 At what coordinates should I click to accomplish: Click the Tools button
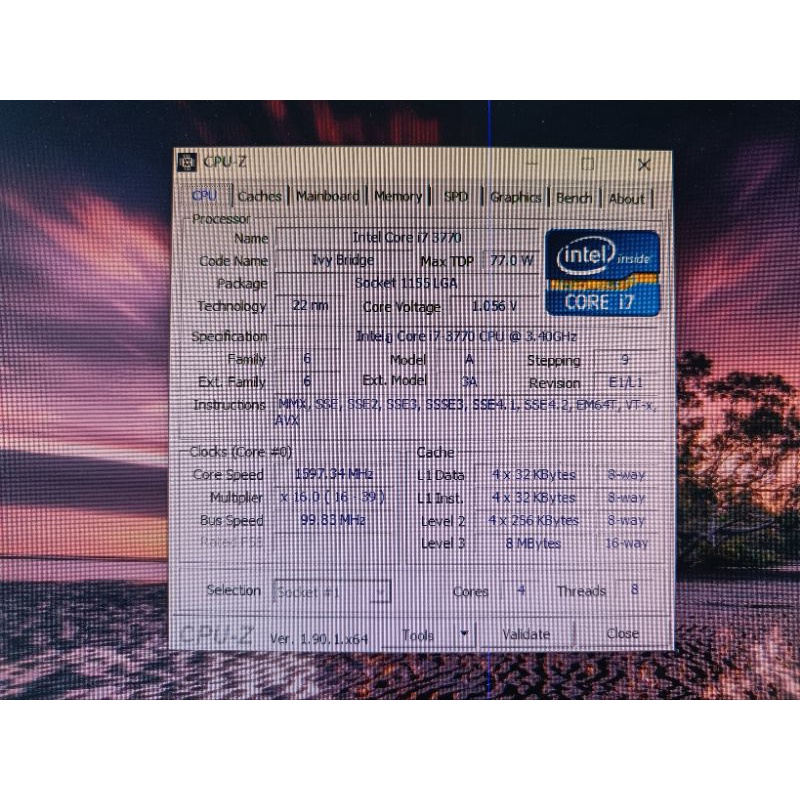click(x=418, y=635)
